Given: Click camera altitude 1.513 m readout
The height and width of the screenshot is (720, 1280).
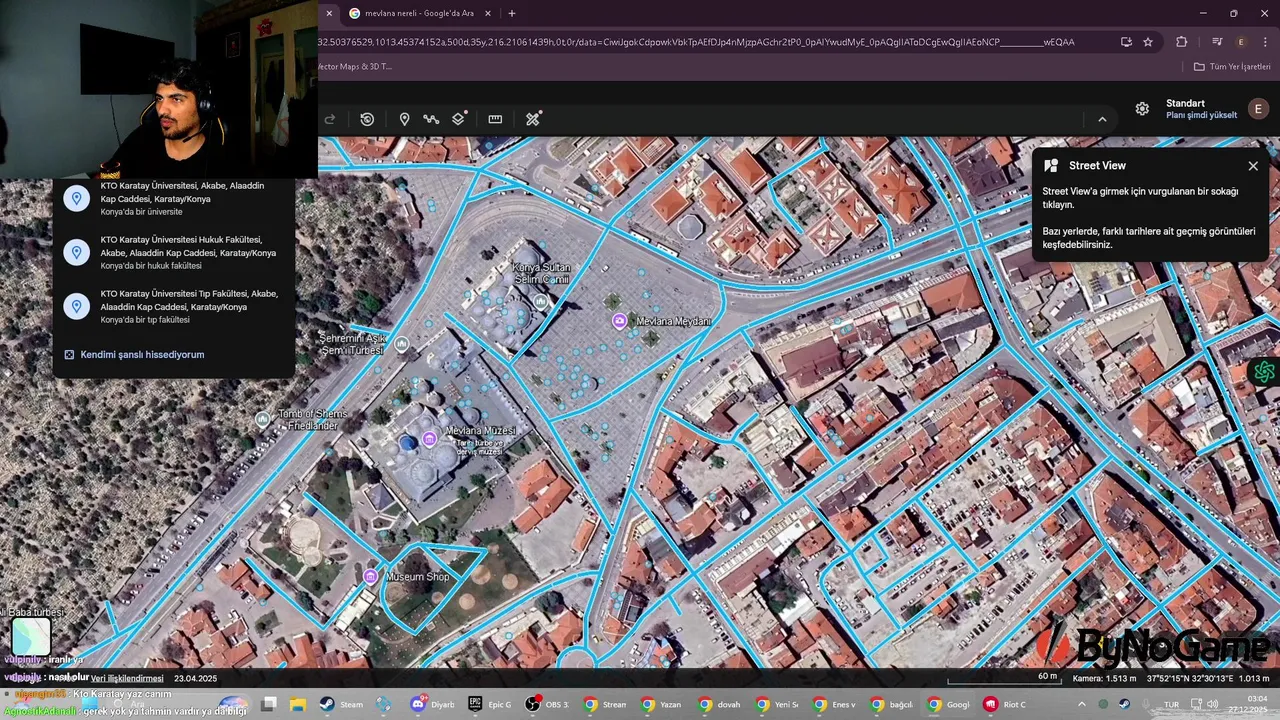Looking at the screenshot, I should tap(1104, 679).
